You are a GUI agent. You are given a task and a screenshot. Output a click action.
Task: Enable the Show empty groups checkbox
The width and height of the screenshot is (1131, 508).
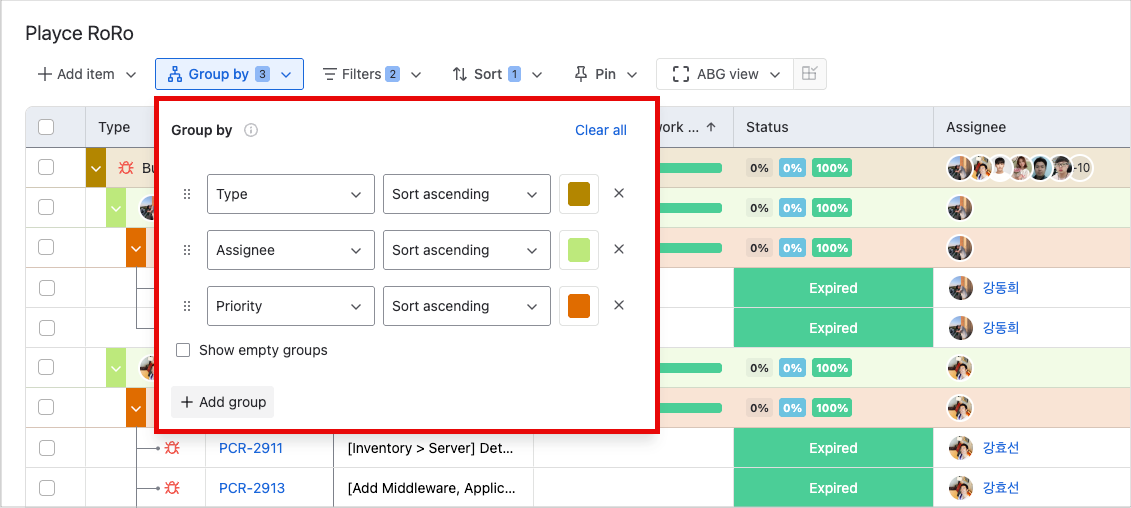[183, 350]
